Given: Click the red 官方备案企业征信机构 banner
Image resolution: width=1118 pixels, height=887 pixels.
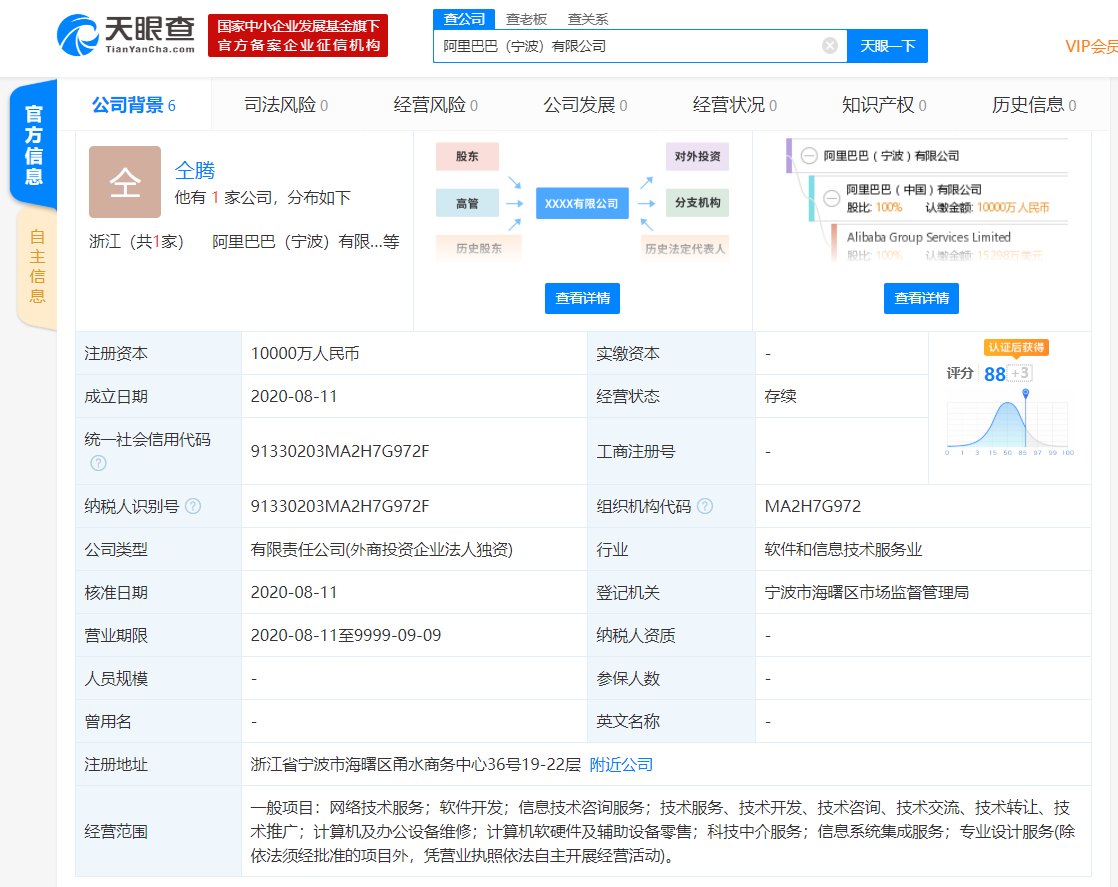Looking at the screenshot, I should pyautogui.click(x=299, y=35).
